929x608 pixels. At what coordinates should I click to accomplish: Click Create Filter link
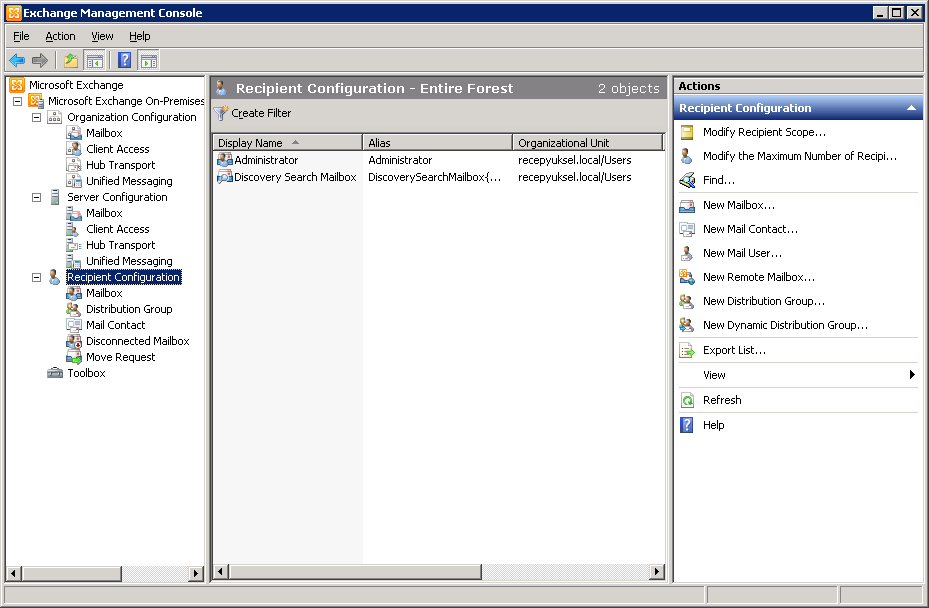pos(261,113)
